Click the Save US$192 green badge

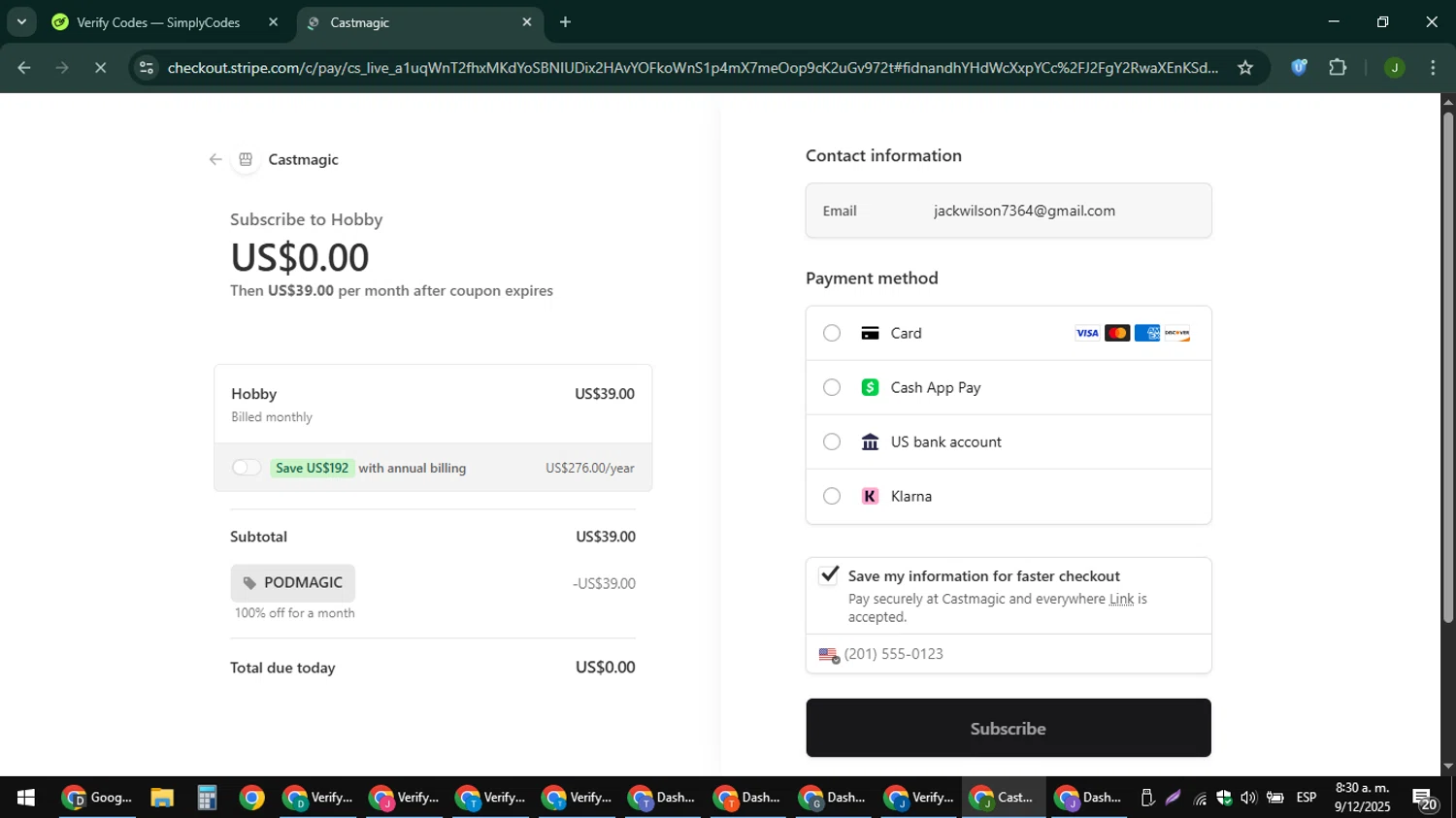[x=312, y=468]
